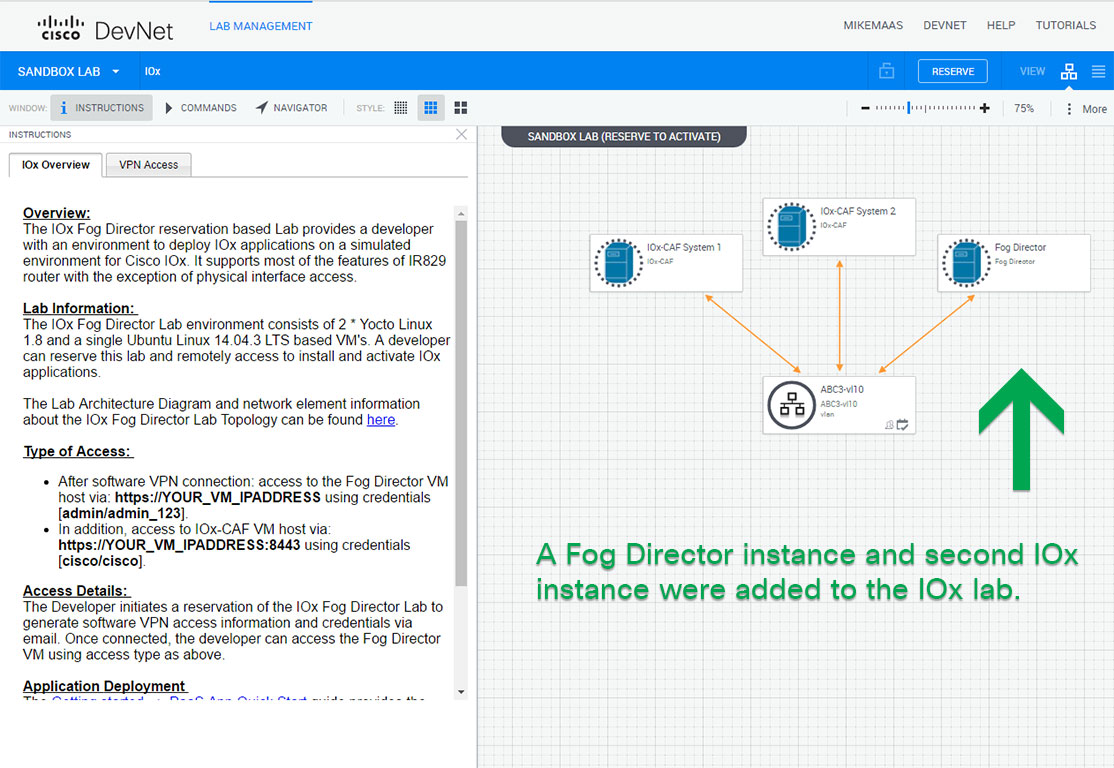Select the ABC3-vl10 VLAN network icon

pos(791,405)
